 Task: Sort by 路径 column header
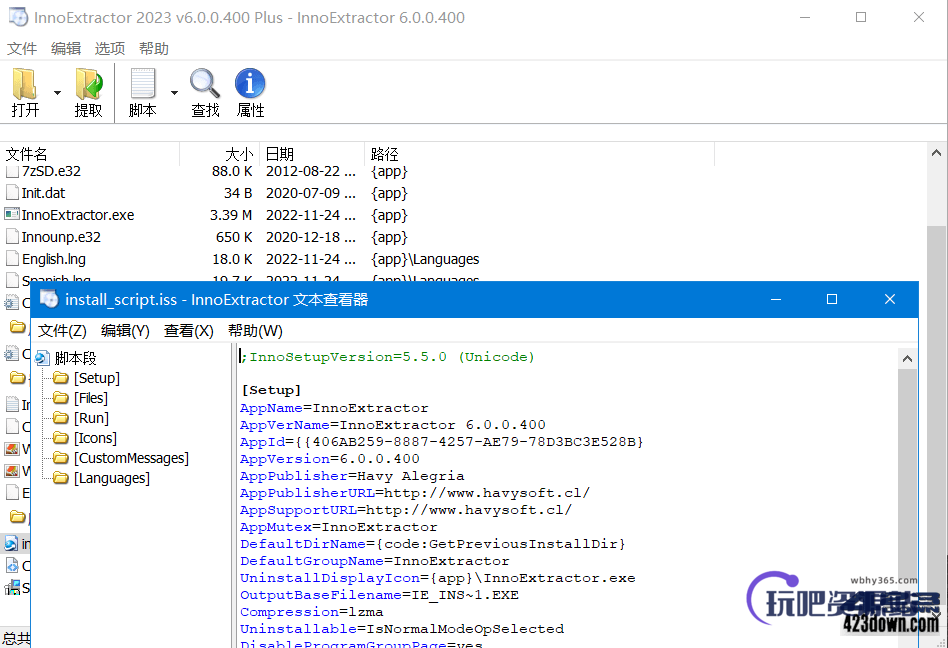[539, 154]
